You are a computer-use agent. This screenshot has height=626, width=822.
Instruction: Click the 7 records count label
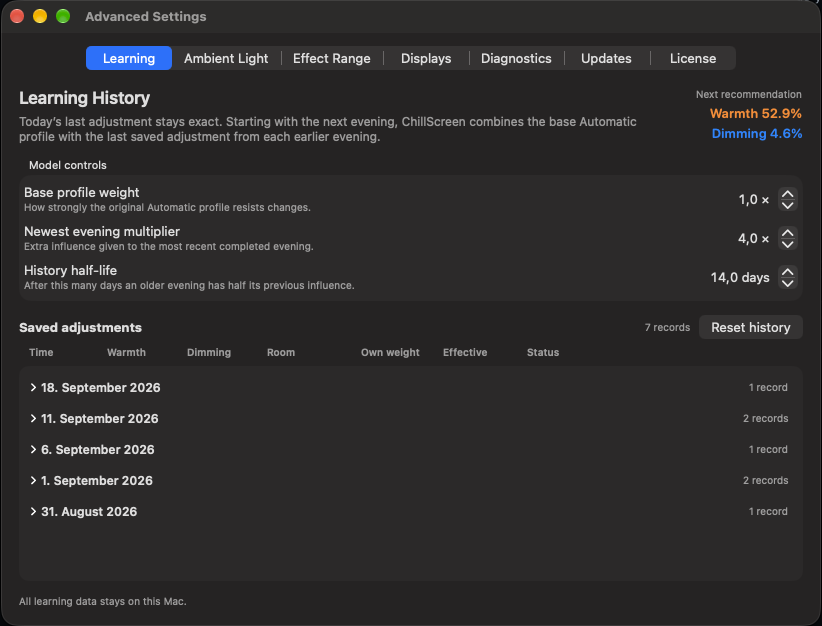667,327
